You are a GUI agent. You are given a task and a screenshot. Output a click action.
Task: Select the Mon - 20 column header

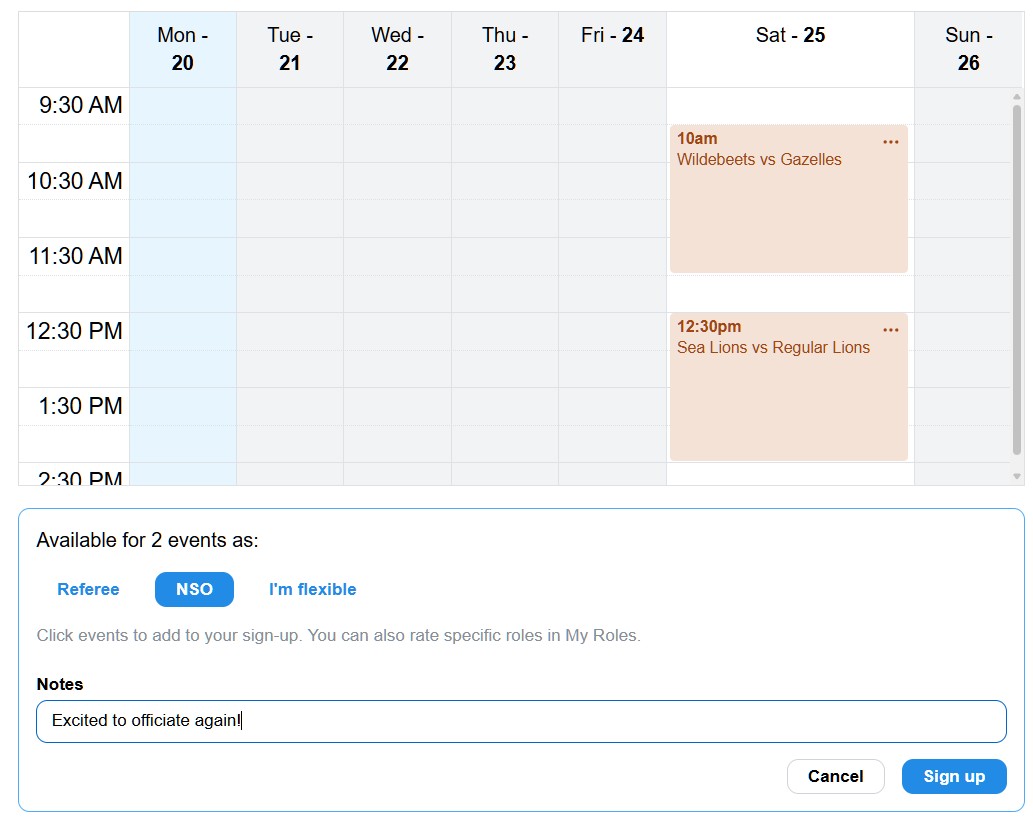tap(182, 49)
